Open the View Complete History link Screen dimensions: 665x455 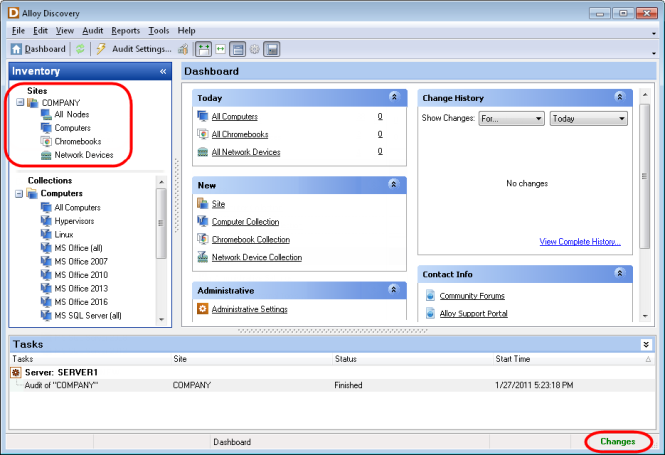(579, 242)
